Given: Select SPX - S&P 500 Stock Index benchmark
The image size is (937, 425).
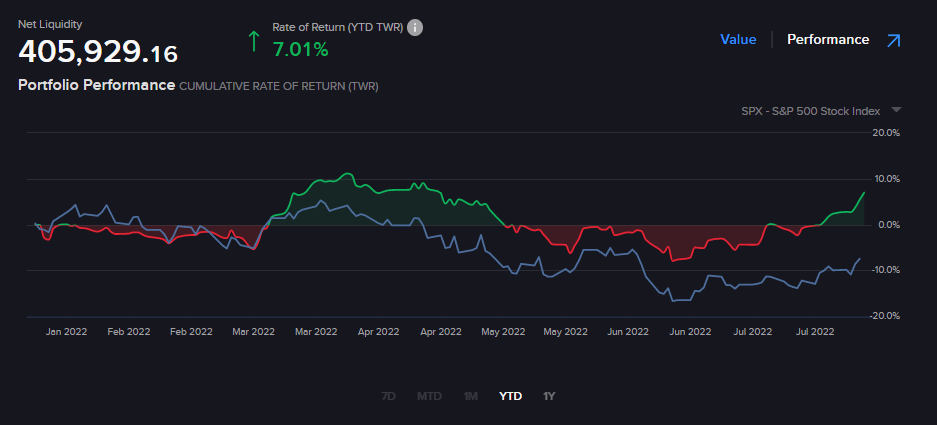Looking at the screenshot, I should 810,110.
